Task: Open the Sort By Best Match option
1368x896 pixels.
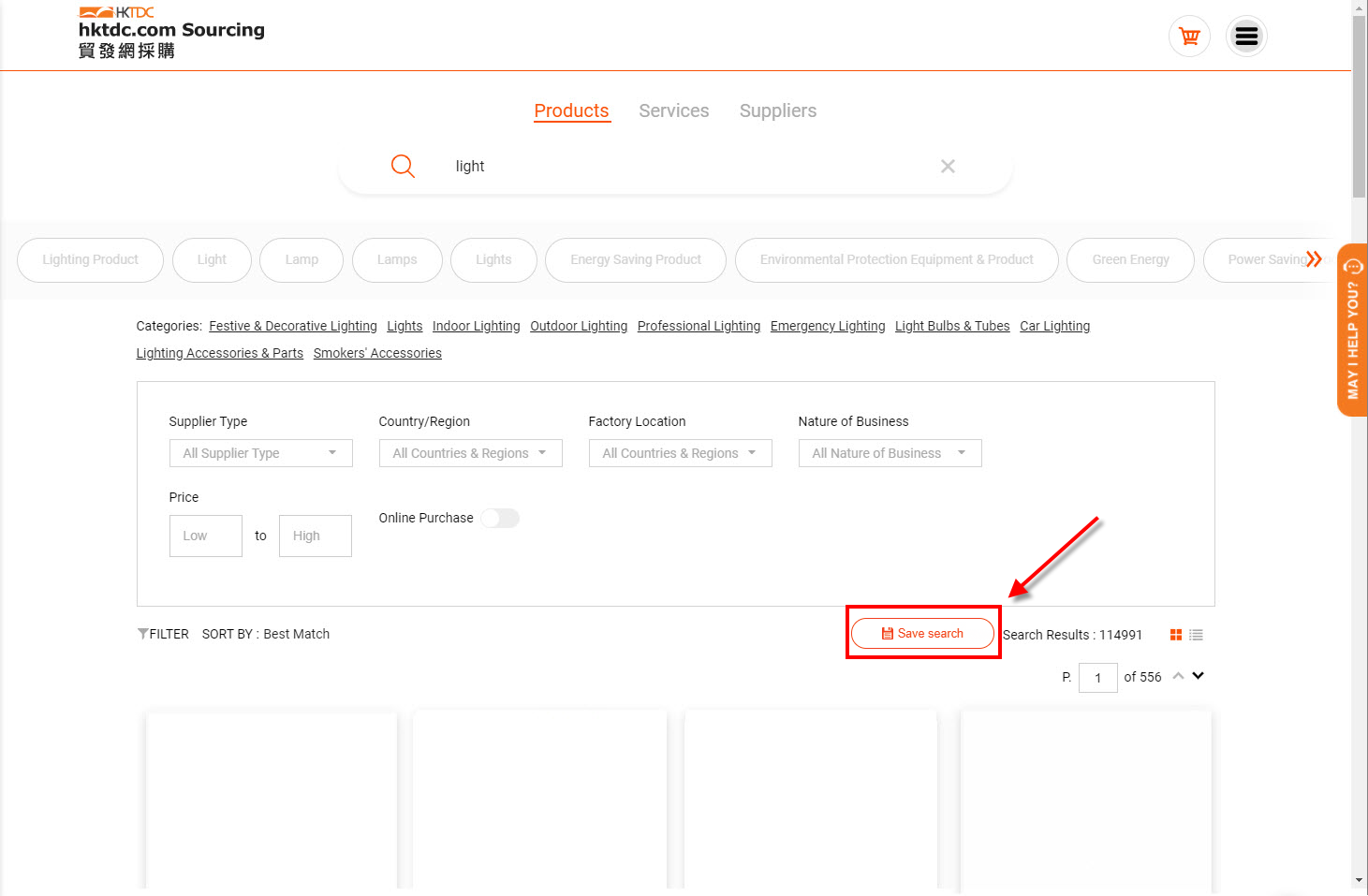Action: click(x=266, y=634)
